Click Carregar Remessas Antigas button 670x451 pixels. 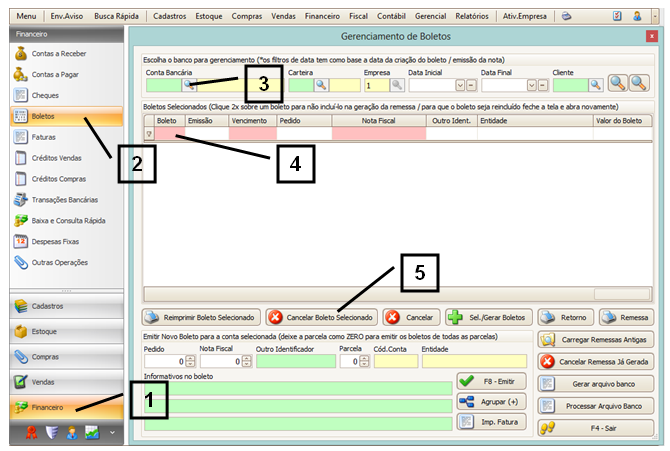click(x=596, y=340)
